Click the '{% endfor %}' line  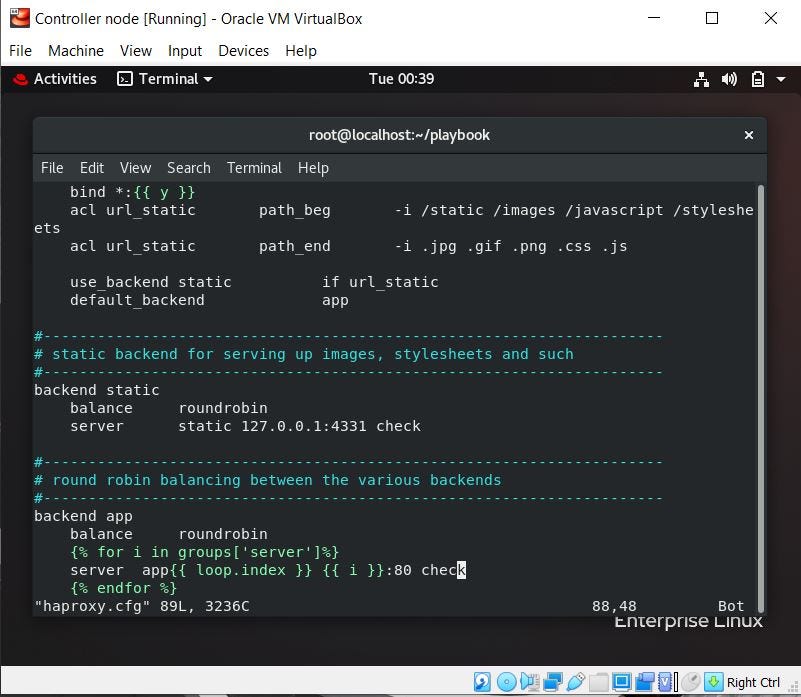[x=124, y=588]
